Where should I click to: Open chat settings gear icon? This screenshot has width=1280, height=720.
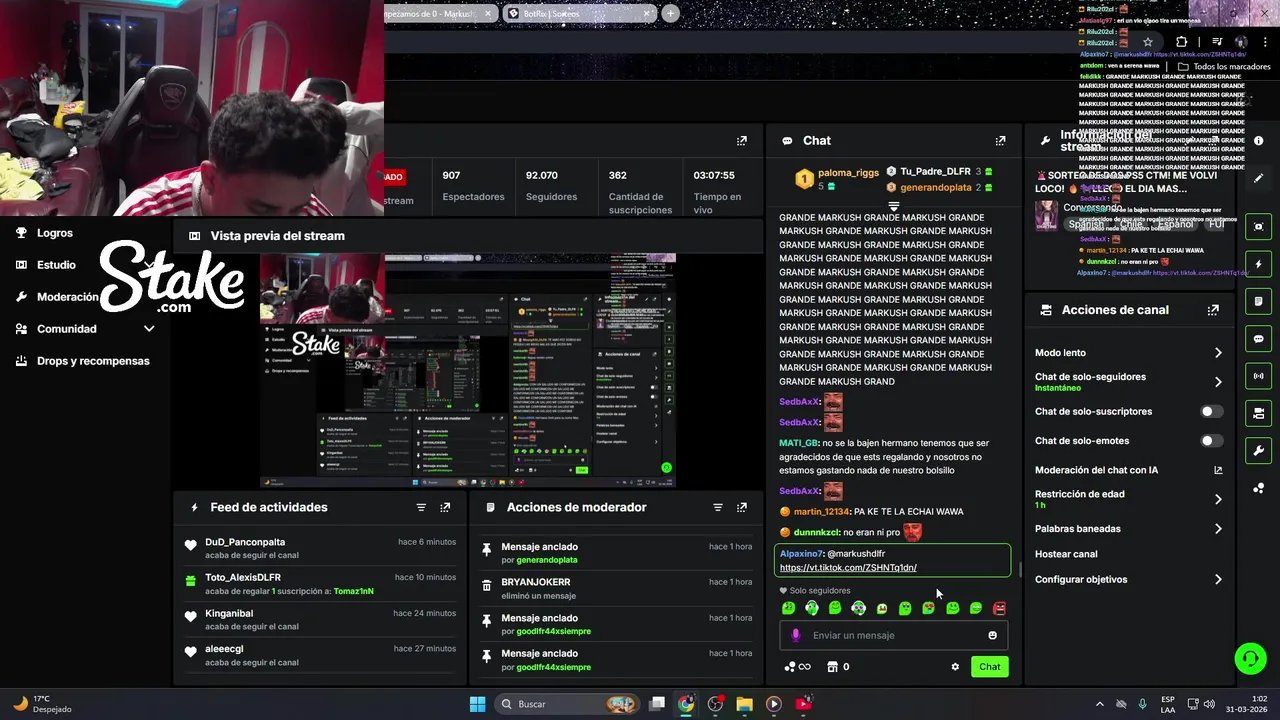(955, 667)
